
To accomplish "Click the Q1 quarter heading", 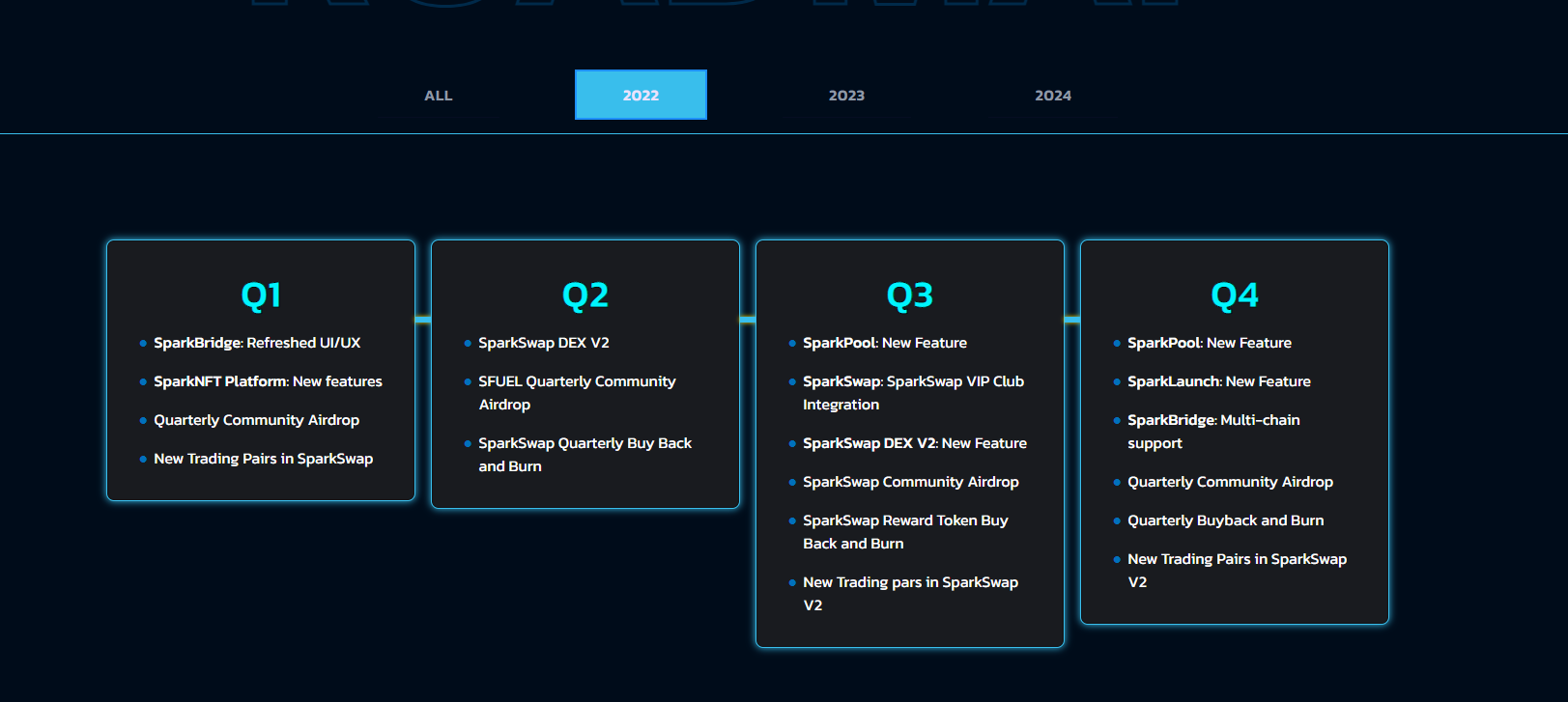I will click(x=261, y=295).
